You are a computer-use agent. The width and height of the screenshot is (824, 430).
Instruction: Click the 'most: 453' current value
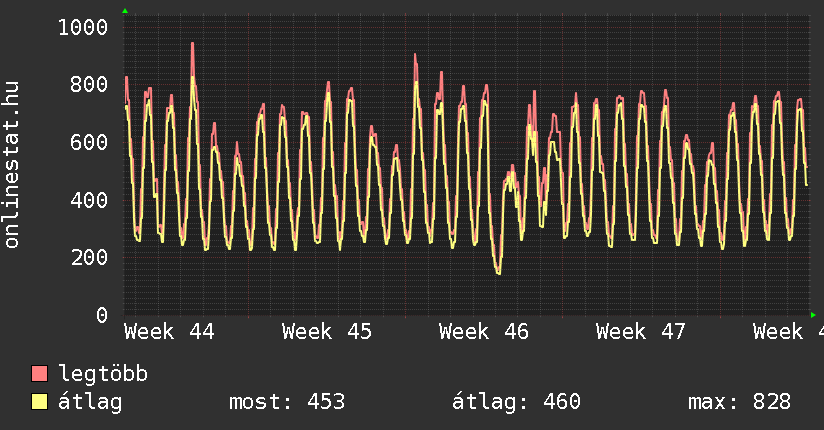coord(287,402)
